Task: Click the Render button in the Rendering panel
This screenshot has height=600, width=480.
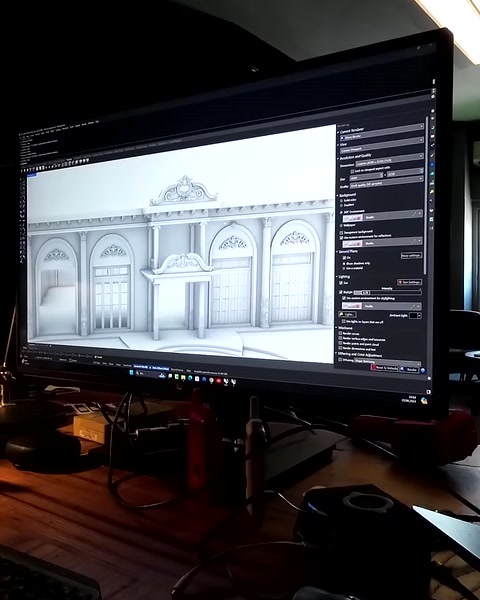Action: [x=409, y=370]
